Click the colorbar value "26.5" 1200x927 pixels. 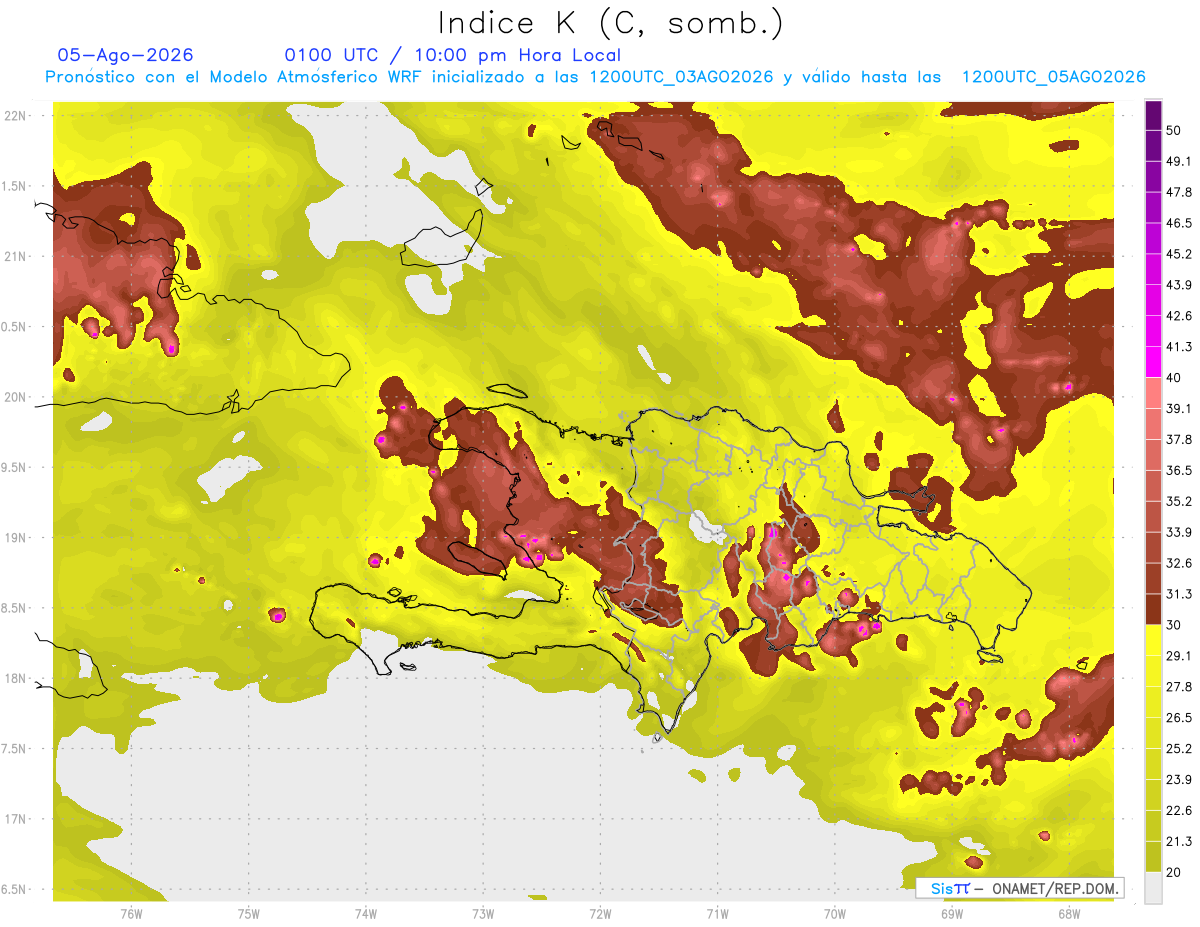[x=1178, y=717]
